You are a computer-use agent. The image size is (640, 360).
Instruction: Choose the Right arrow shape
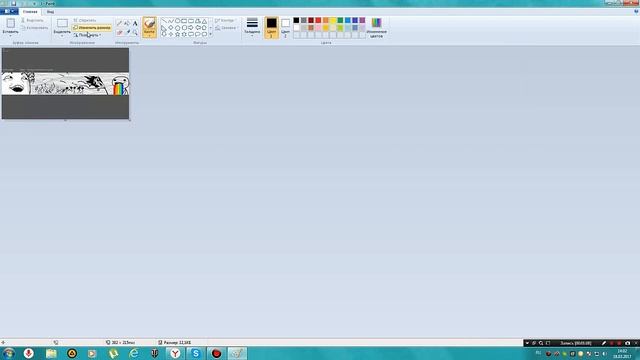[x=191, y=28]
